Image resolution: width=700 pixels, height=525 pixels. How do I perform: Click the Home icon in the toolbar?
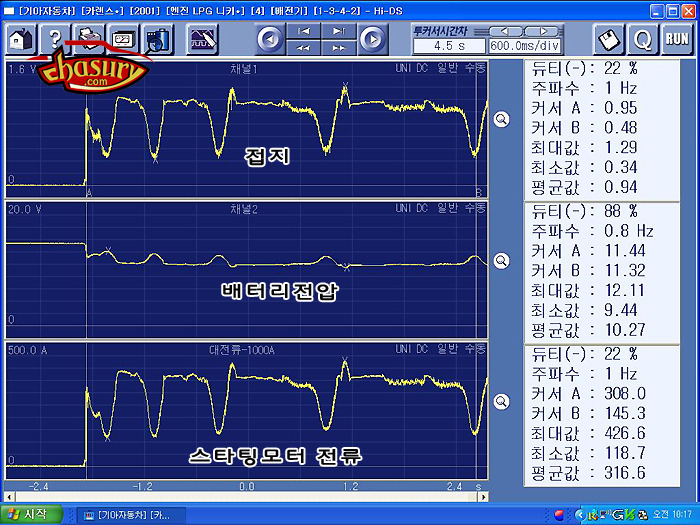[x=22, y=39]
